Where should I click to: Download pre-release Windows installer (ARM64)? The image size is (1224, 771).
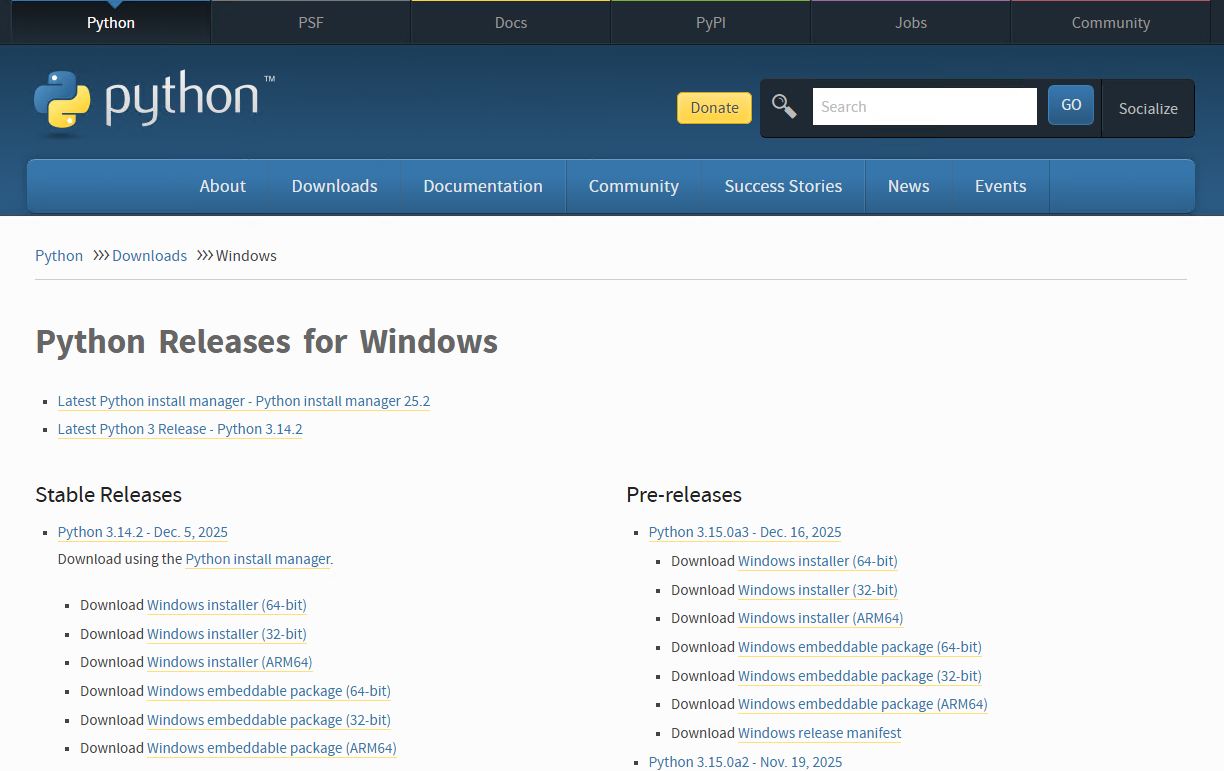pyautogui.click(x=821, y=618)
